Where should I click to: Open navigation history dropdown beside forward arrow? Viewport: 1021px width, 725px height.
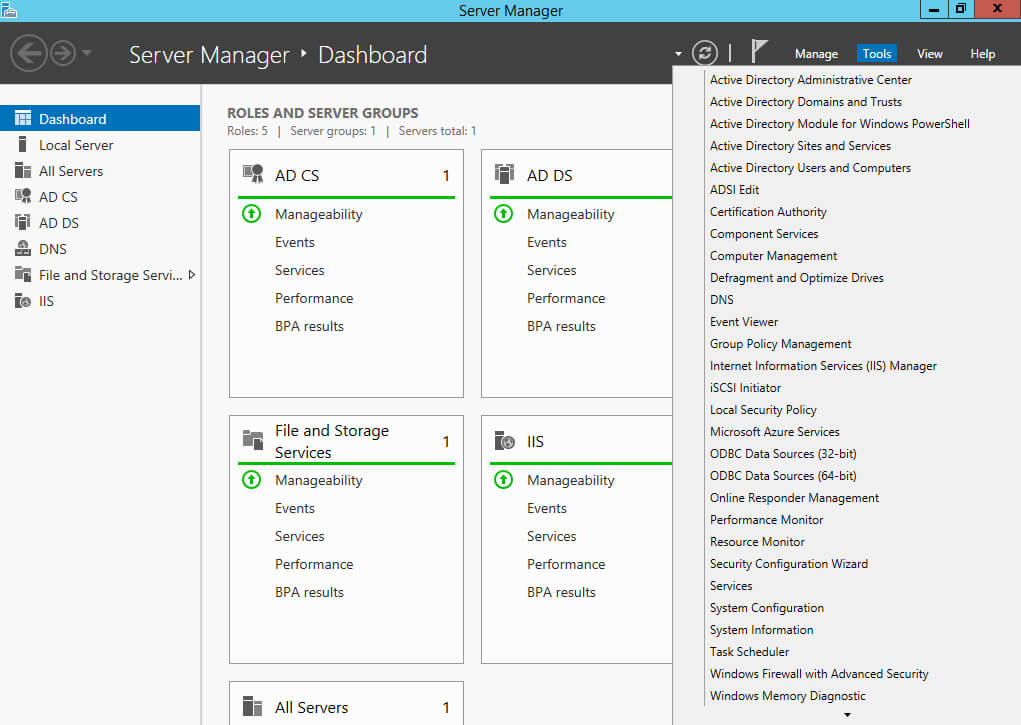pos(87,53)
